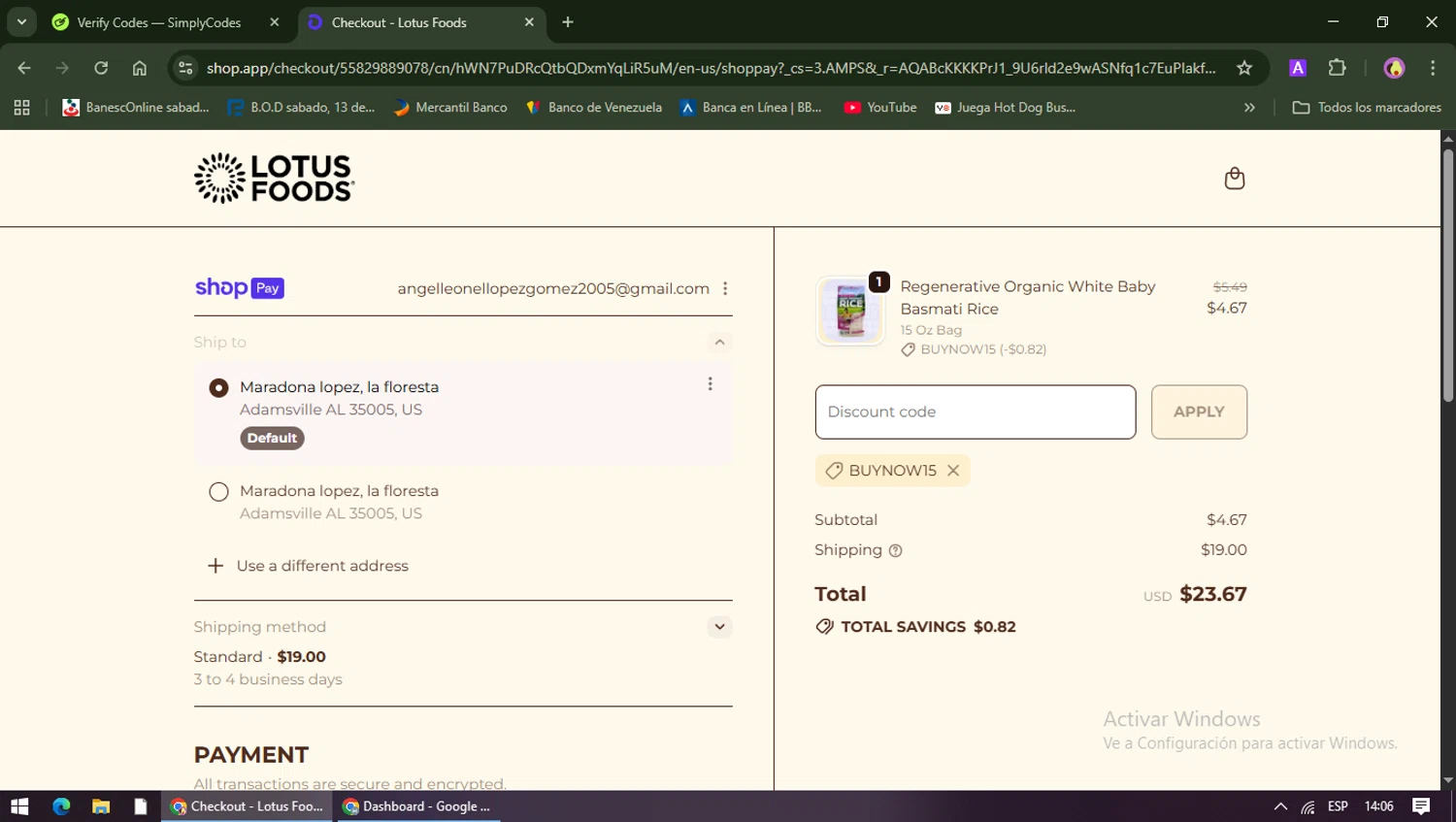Open File Explorer from the taskbar

point(101,806)
